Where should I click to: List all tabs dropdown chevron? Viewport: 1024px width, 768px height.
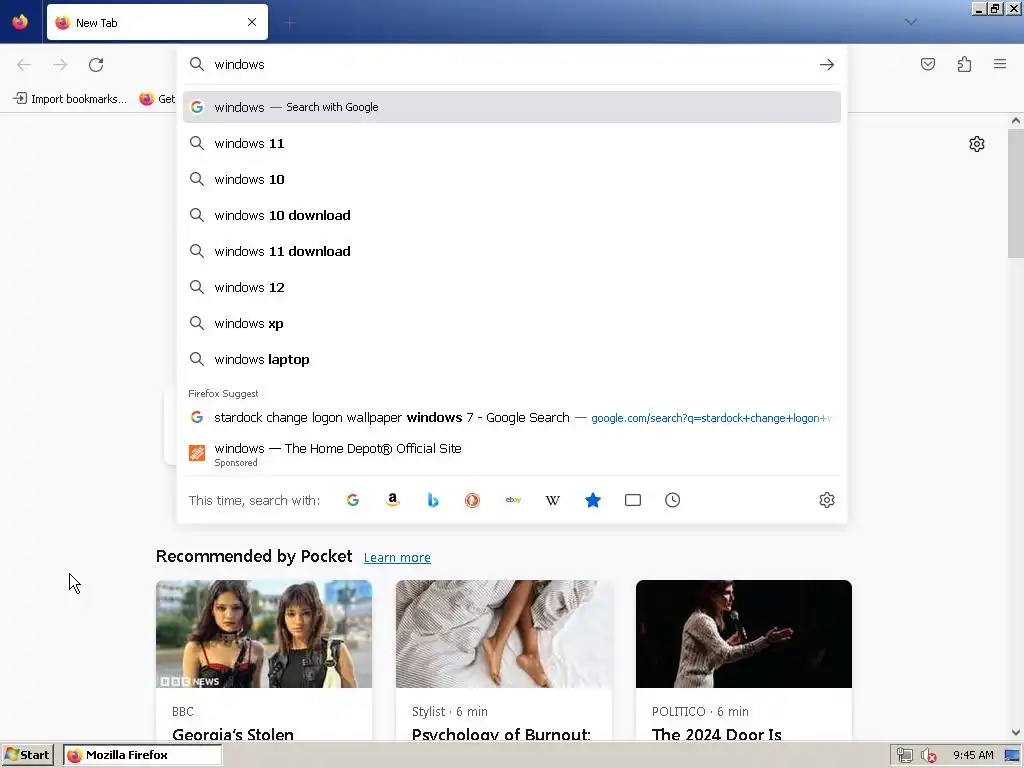coord(911,22)
